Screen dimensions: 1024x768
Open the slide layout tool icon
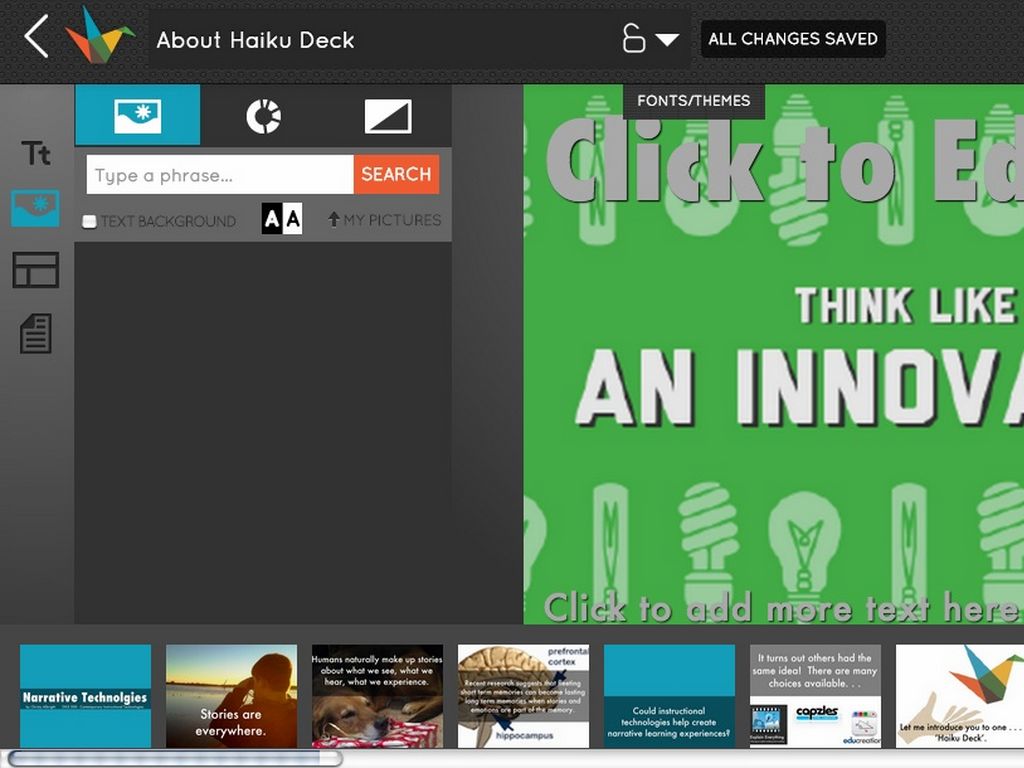35,270
